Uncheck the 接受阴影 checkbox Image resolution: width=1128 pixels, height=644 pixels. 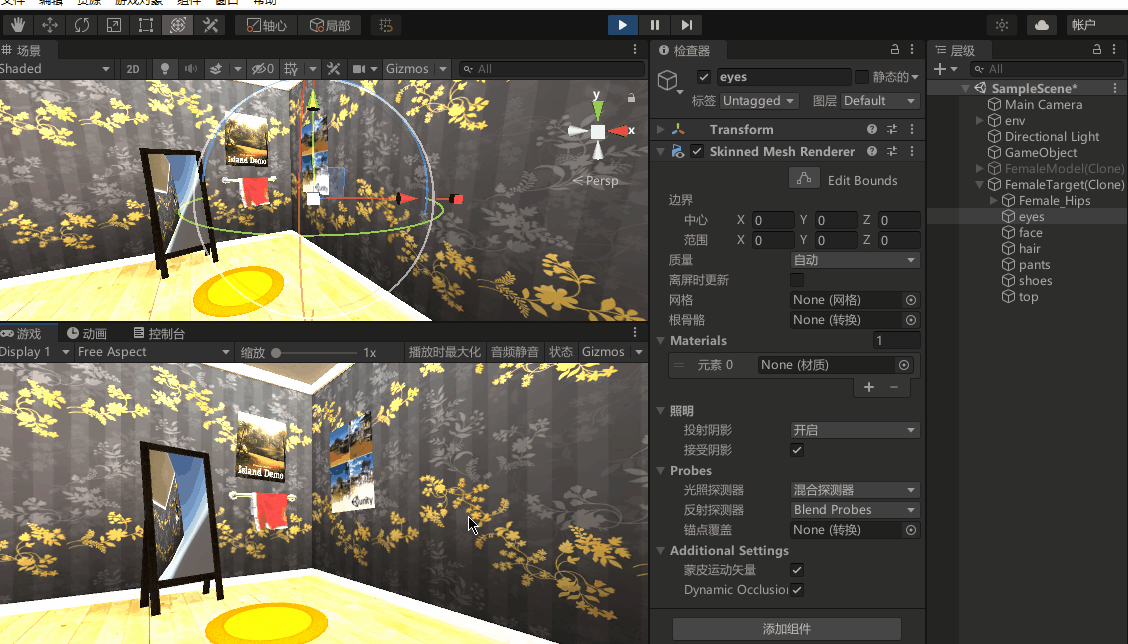(x=797, y=450)
